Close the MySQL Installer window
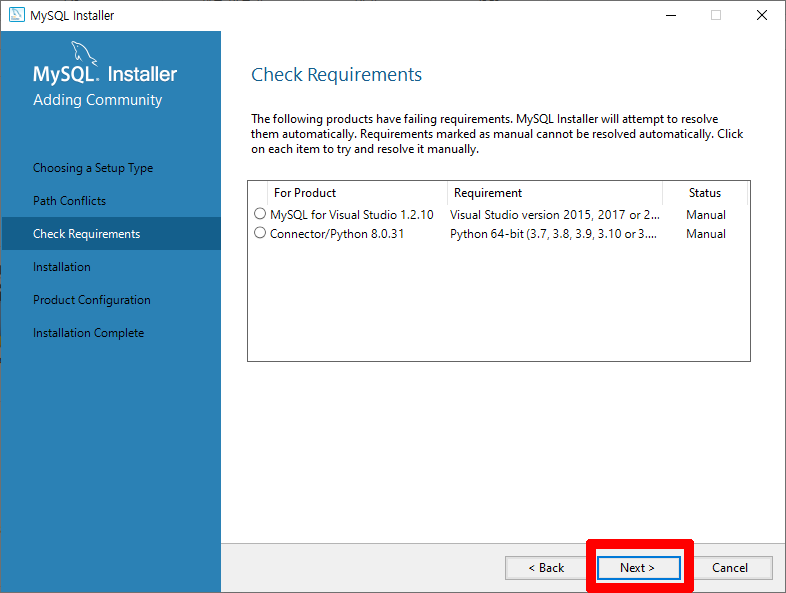 [x=762, y=16]
